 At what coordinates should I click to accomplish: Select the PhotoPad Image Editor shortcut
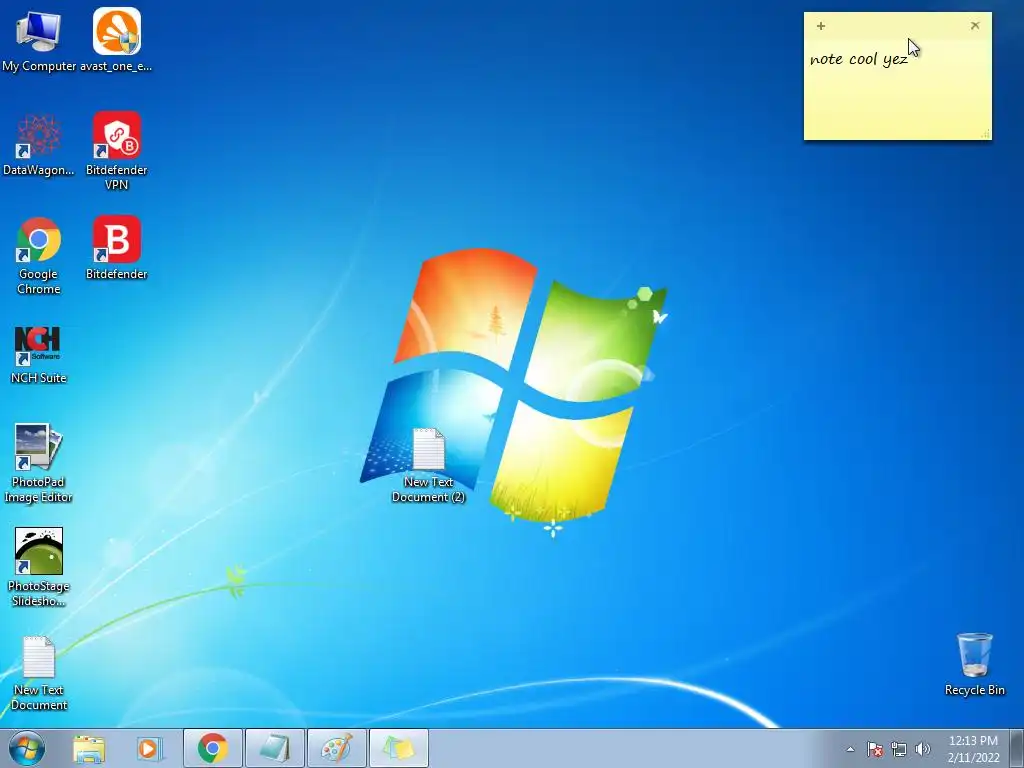click(39, 463)
